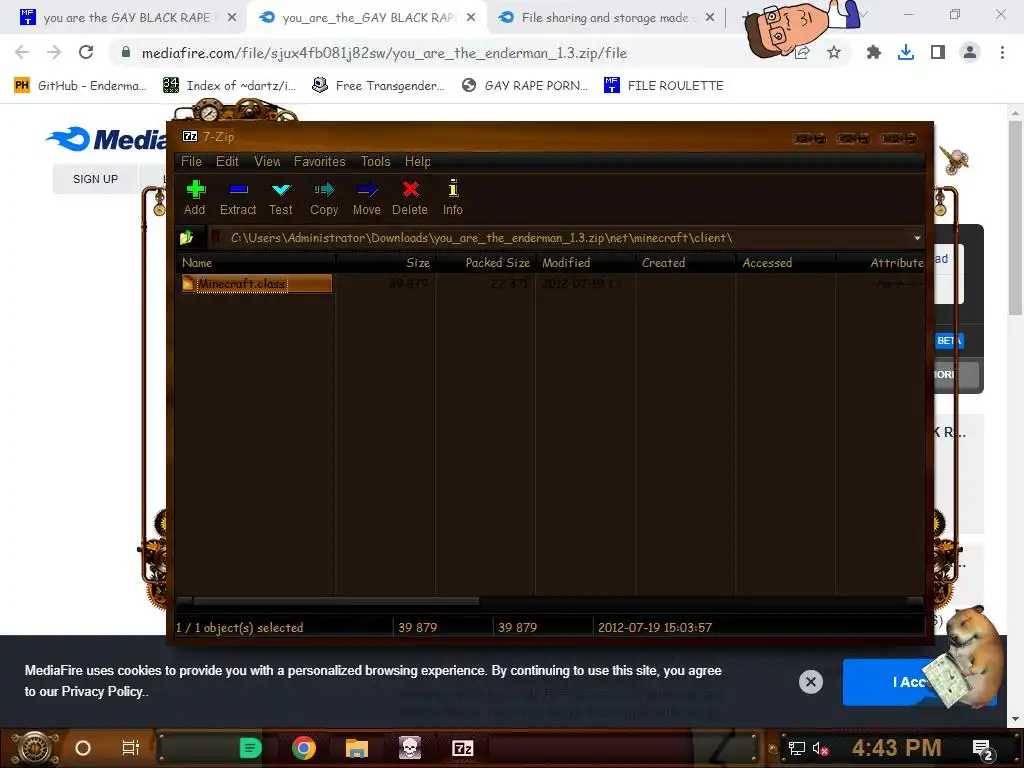Image resolution: width=1024 pixels, height=768 pixels.
Task: Go up one folder using the 7-Zip folder icon
Action: [x=187, y=238]
